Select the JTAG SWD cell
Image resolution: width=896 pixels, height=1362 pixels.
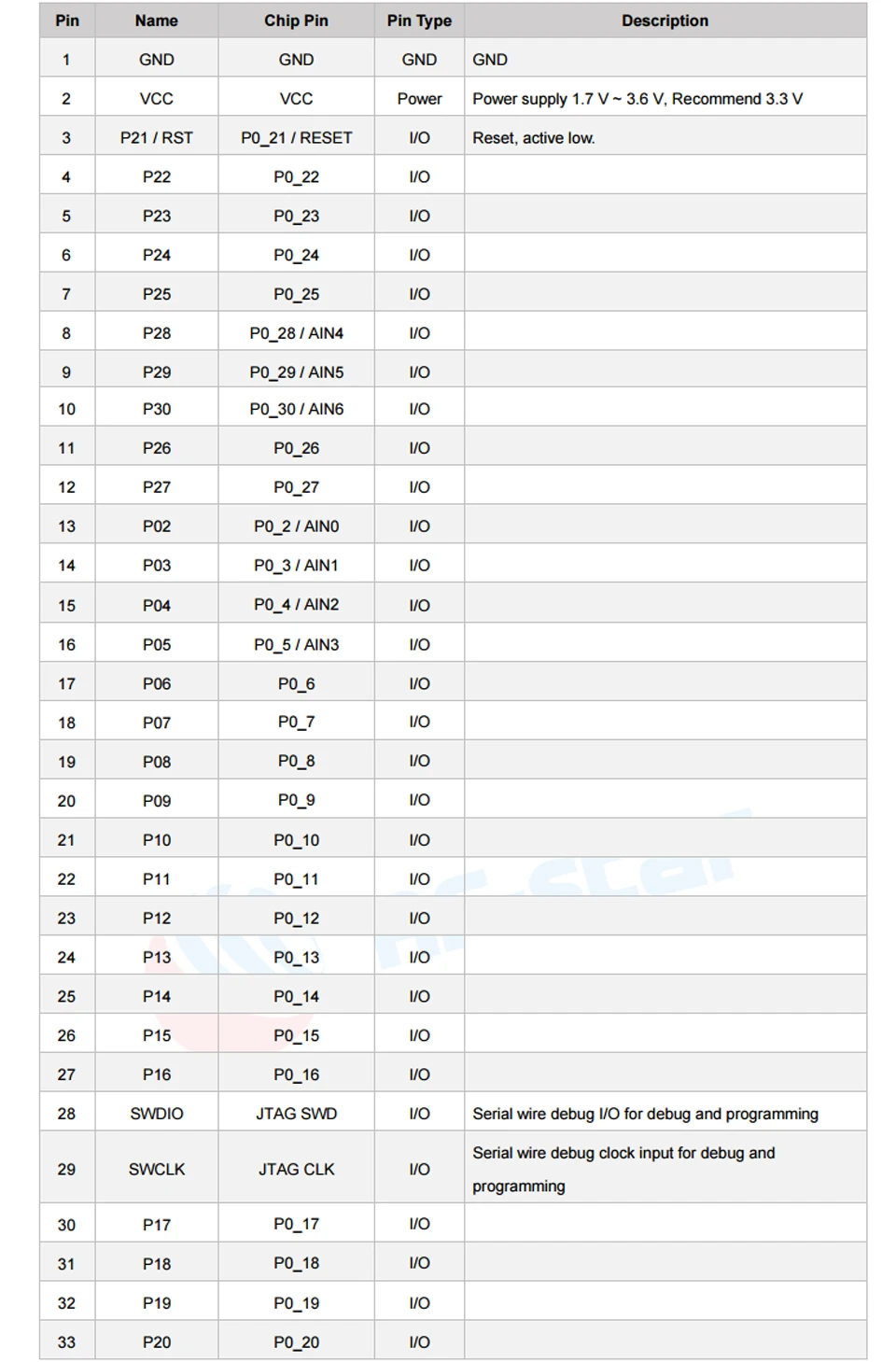click(x=296, y=1113)
